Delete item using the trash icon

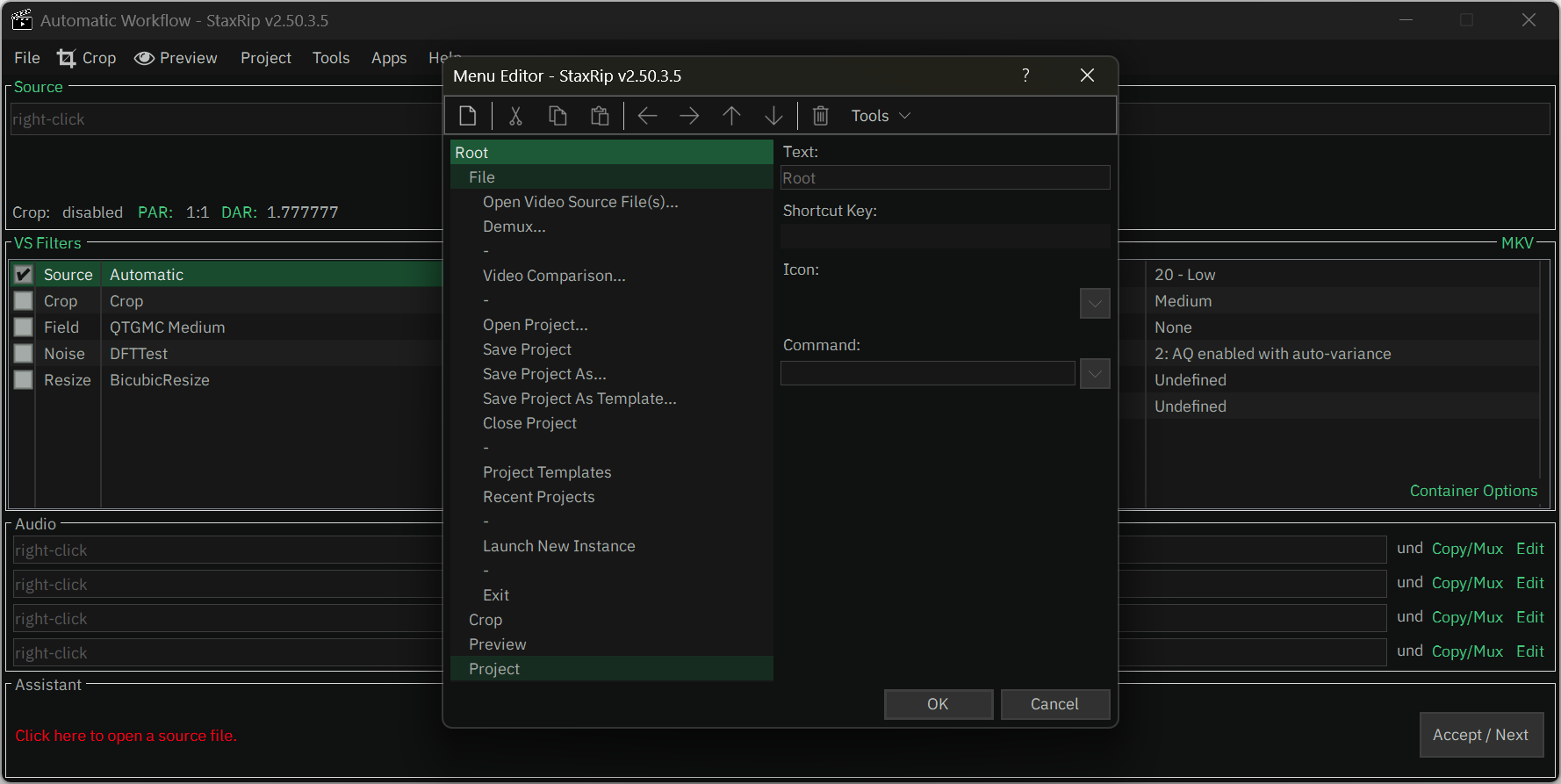[x=820, y=116]
